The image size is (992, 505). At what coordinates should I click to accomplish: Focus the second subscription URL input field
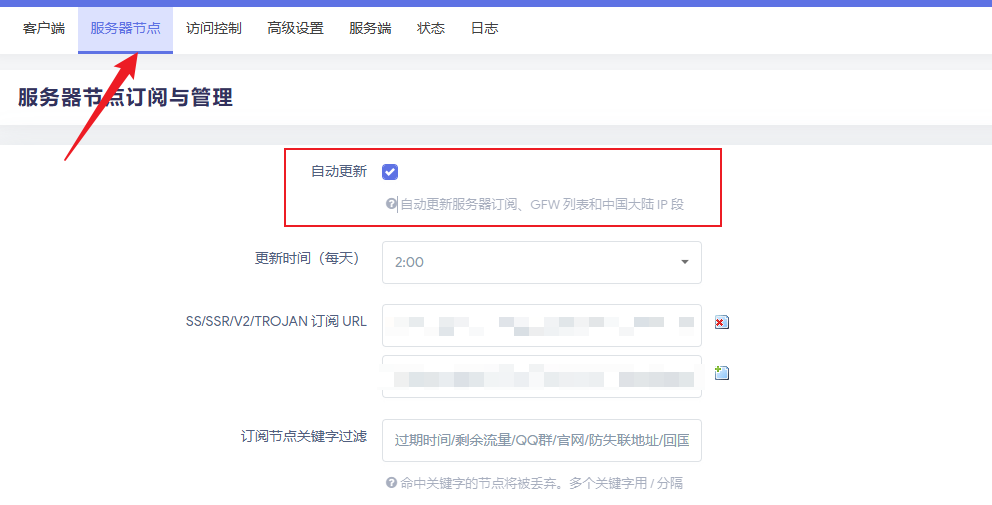(x=541, y=377)
